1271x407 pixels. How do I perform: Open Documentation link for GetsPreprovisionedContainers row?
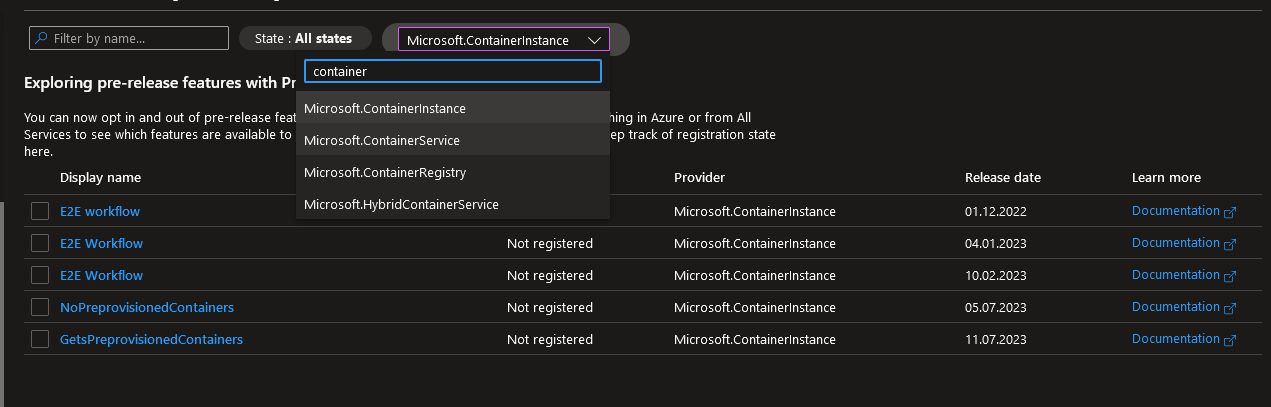pos(1176,339)
